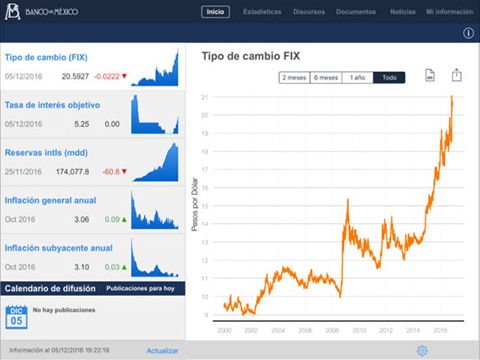The width and height of the screenshot is (480, 360).
Task: Tap the Tipo de cambio sparkline thumbnail
Action: tap(155, 67)
